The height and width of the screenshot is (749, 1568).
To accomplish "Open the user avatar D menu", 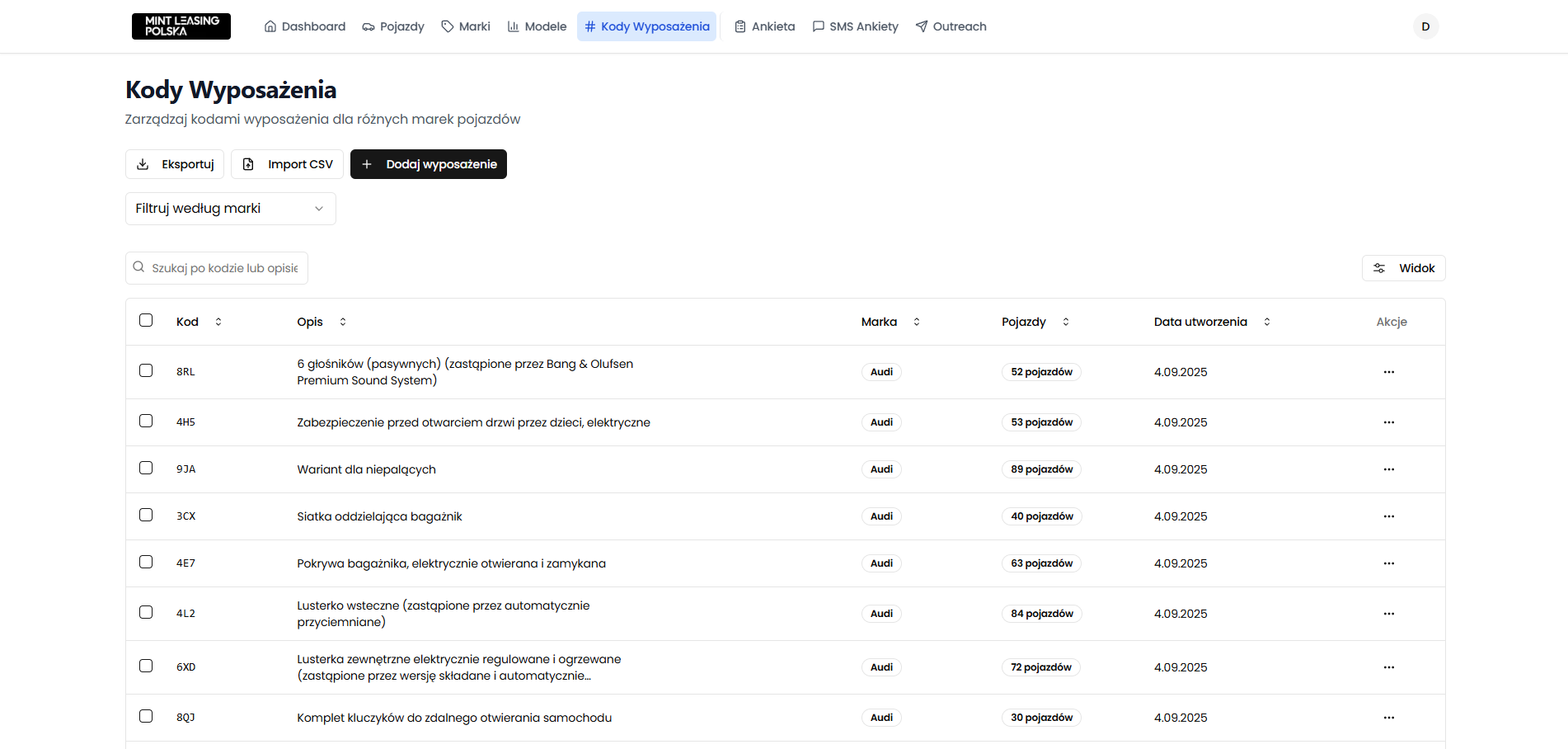I will pyautogui.click(x=1425, y=26).
